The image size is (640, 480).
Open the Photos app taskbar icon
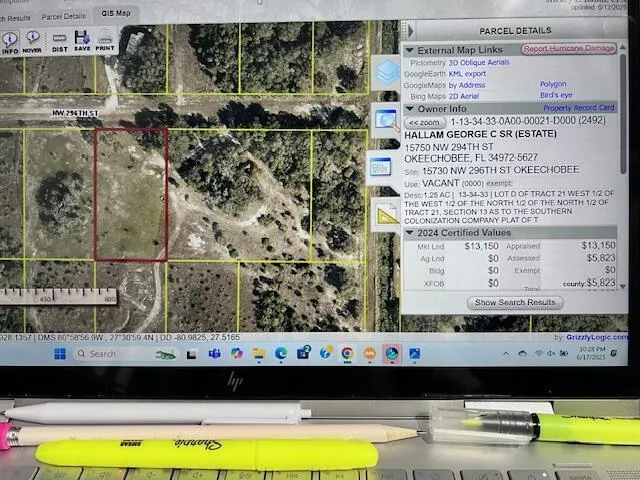coord(414,353)
